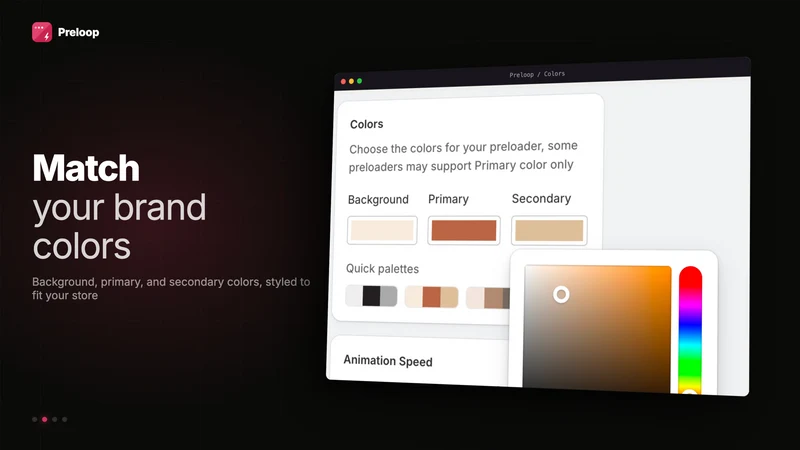Screen dimensions: 800x450
Task: Click the 'Background' label text
Action: point(378,199)
